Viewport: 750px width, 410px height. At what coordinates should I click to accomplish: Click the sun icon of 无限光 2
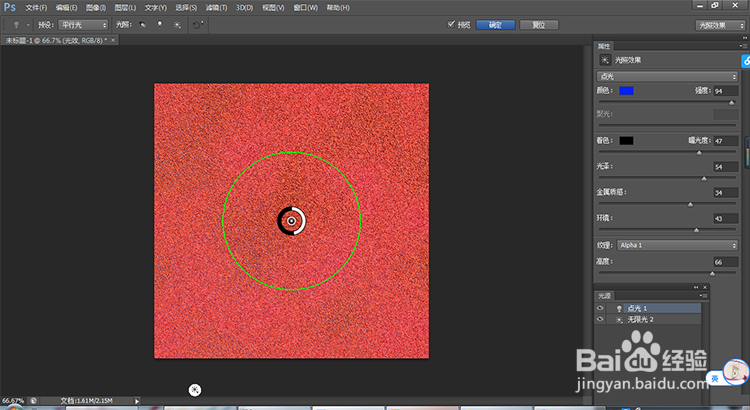click(619, 320)
